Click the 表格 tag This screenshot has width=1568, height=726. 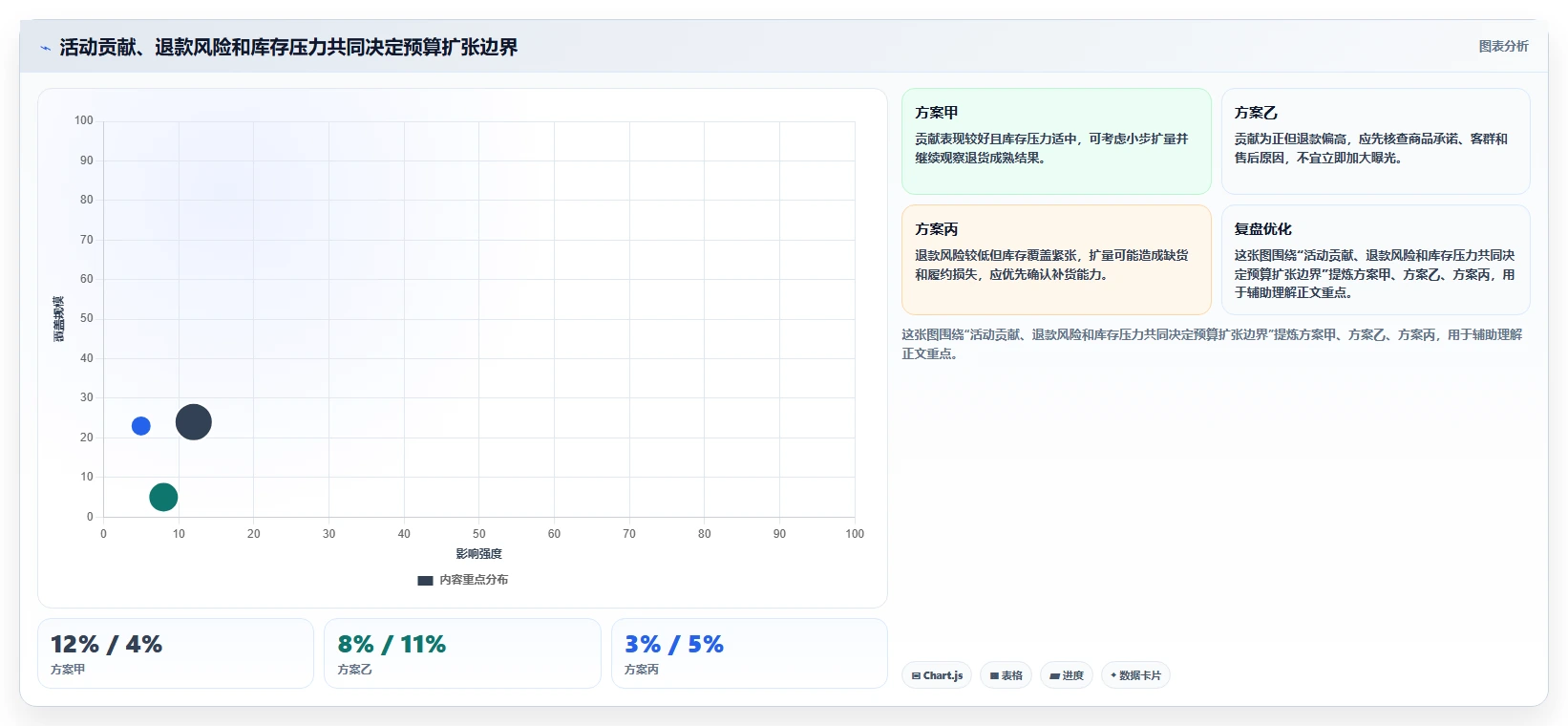point(1006,675)
